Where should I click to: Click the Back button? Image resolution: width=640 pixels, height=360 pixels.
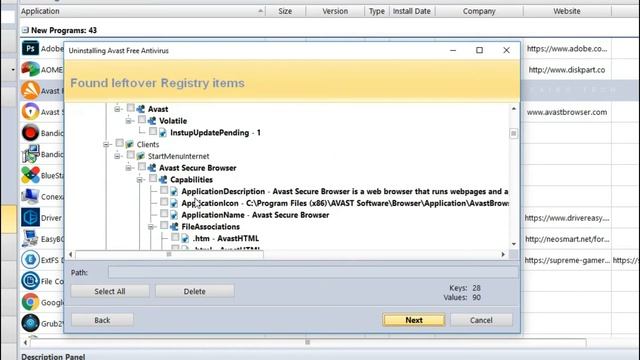click(x=102, y=320)
